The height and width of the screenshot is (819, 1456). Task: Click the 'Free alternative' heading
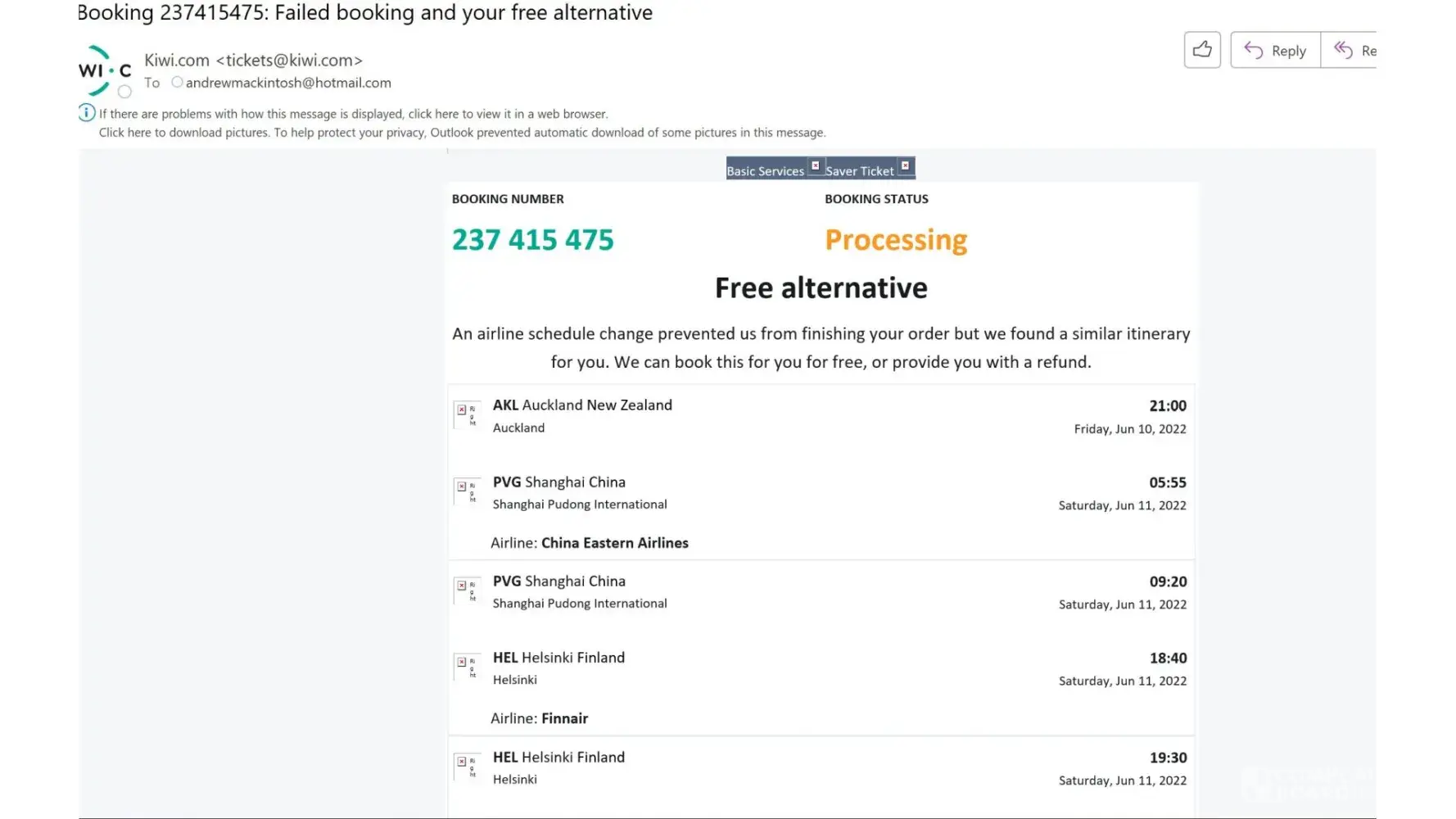[x=821, y=288]
